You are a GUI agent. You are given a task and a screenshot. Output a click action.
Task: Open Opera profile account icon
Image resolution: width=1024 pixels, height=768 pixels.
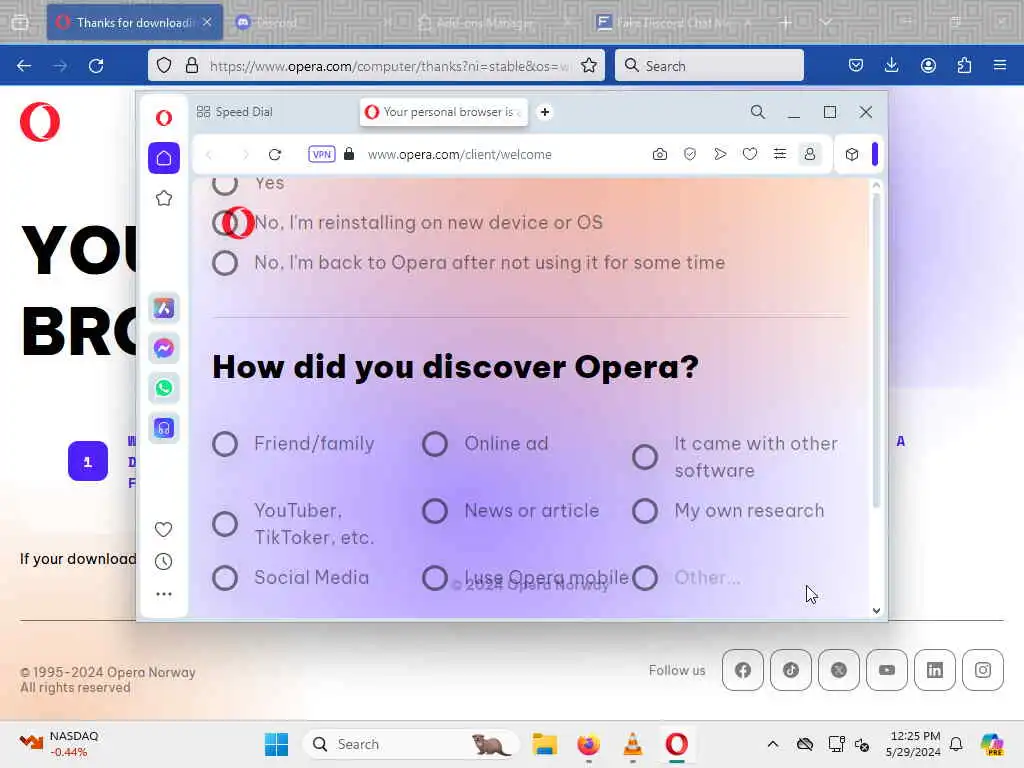pos(810,155)
